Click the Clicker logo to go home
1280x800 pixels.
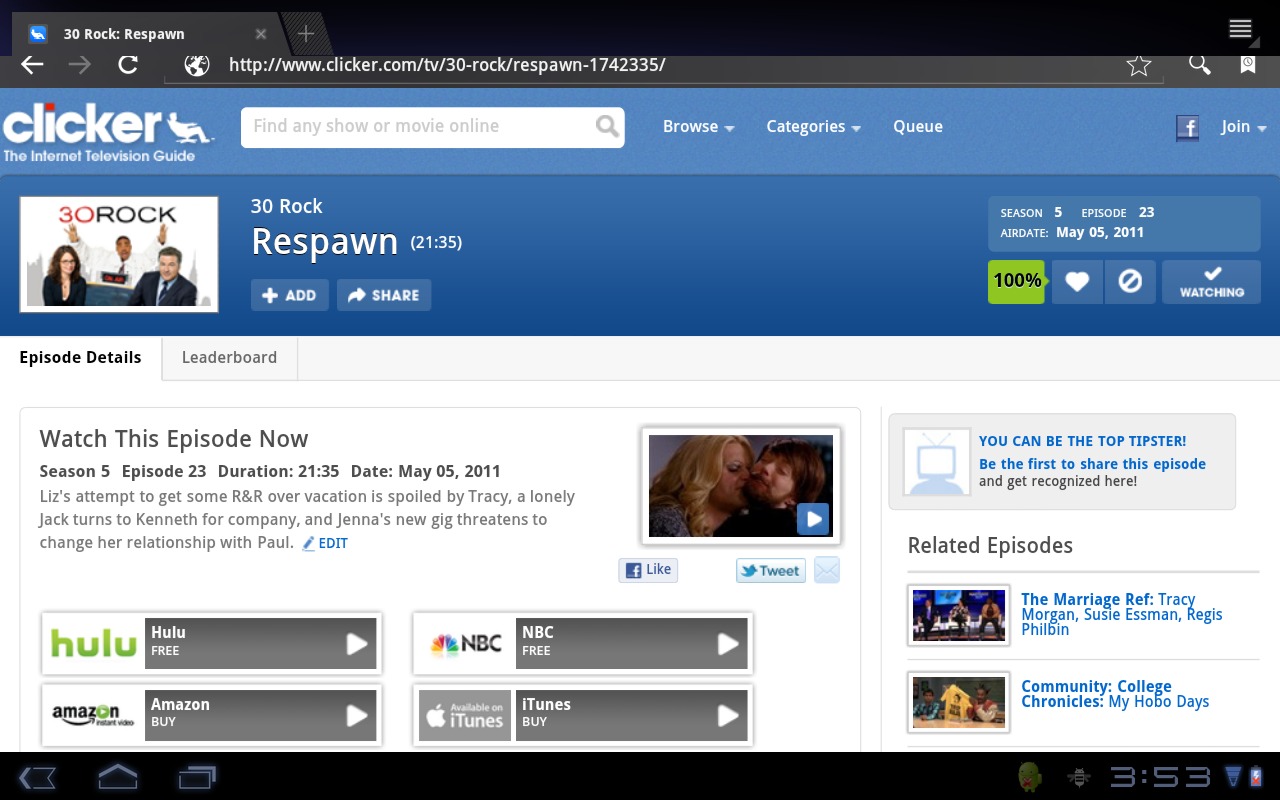coord(108,132)
